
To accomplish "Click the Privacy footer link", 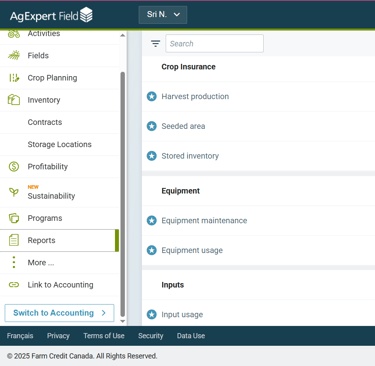I will point(58,336).
